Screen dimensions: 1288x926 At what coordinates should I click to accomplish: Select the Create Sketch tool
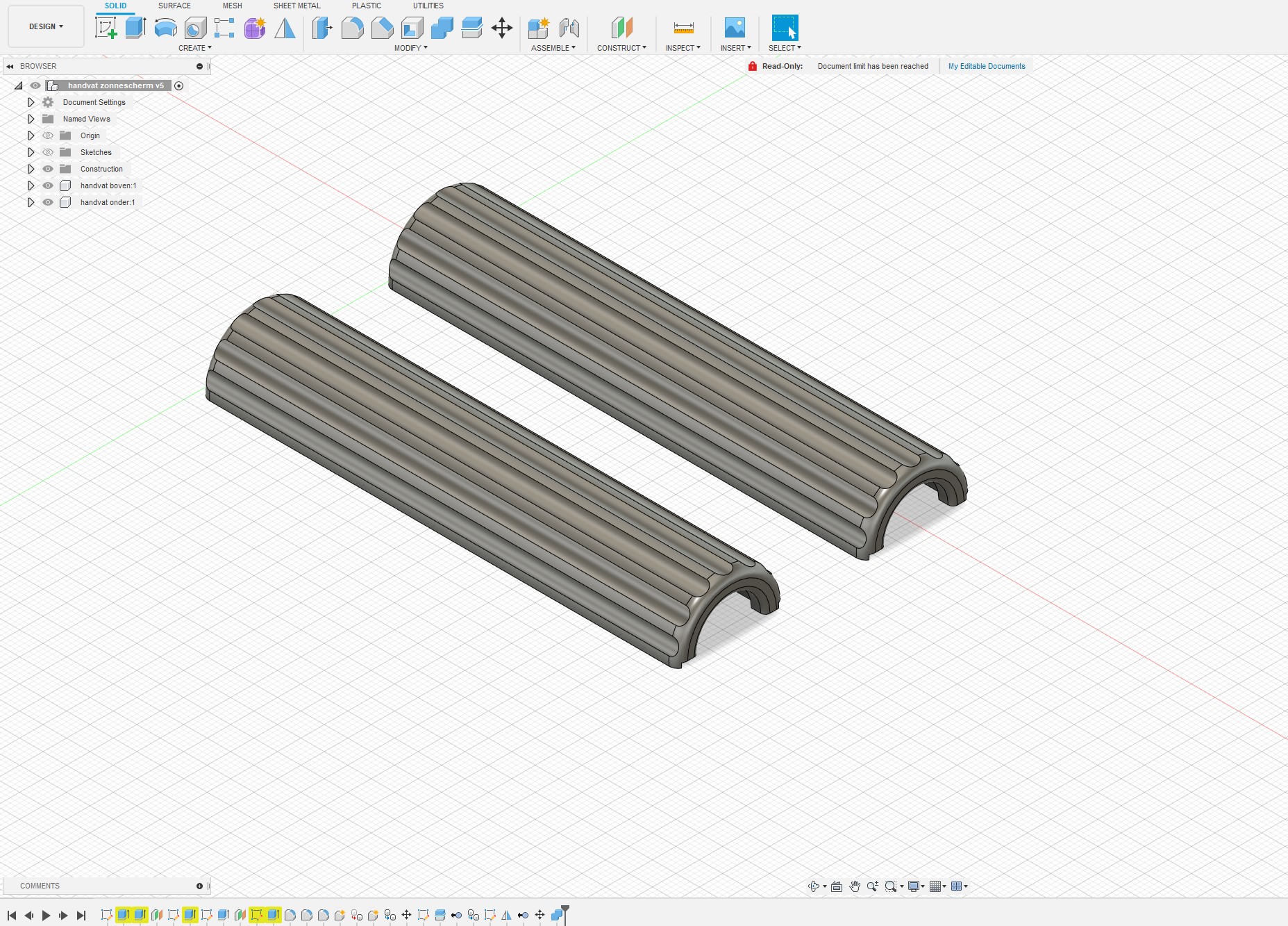[106, 28]
